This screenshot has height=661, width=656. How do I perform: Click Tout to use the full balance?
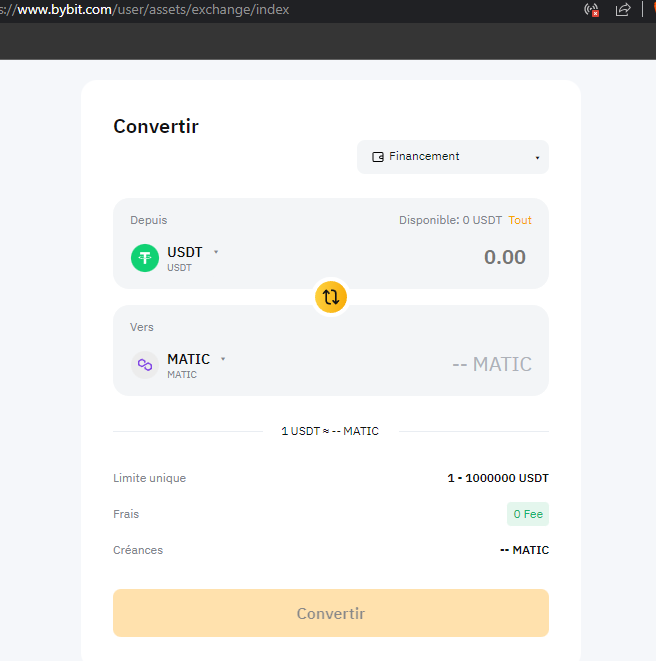click(520, 220)
